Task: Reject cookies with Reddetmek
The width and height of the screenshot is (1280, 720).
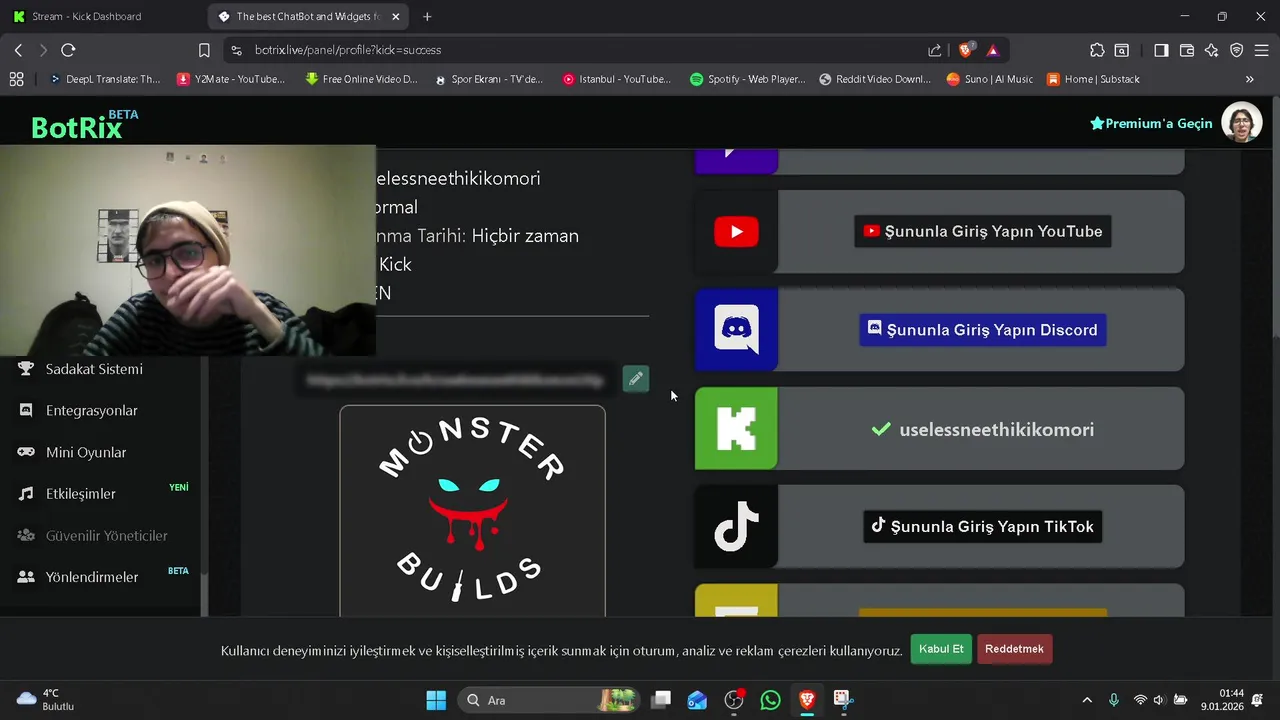Action: pos(1014,649)
